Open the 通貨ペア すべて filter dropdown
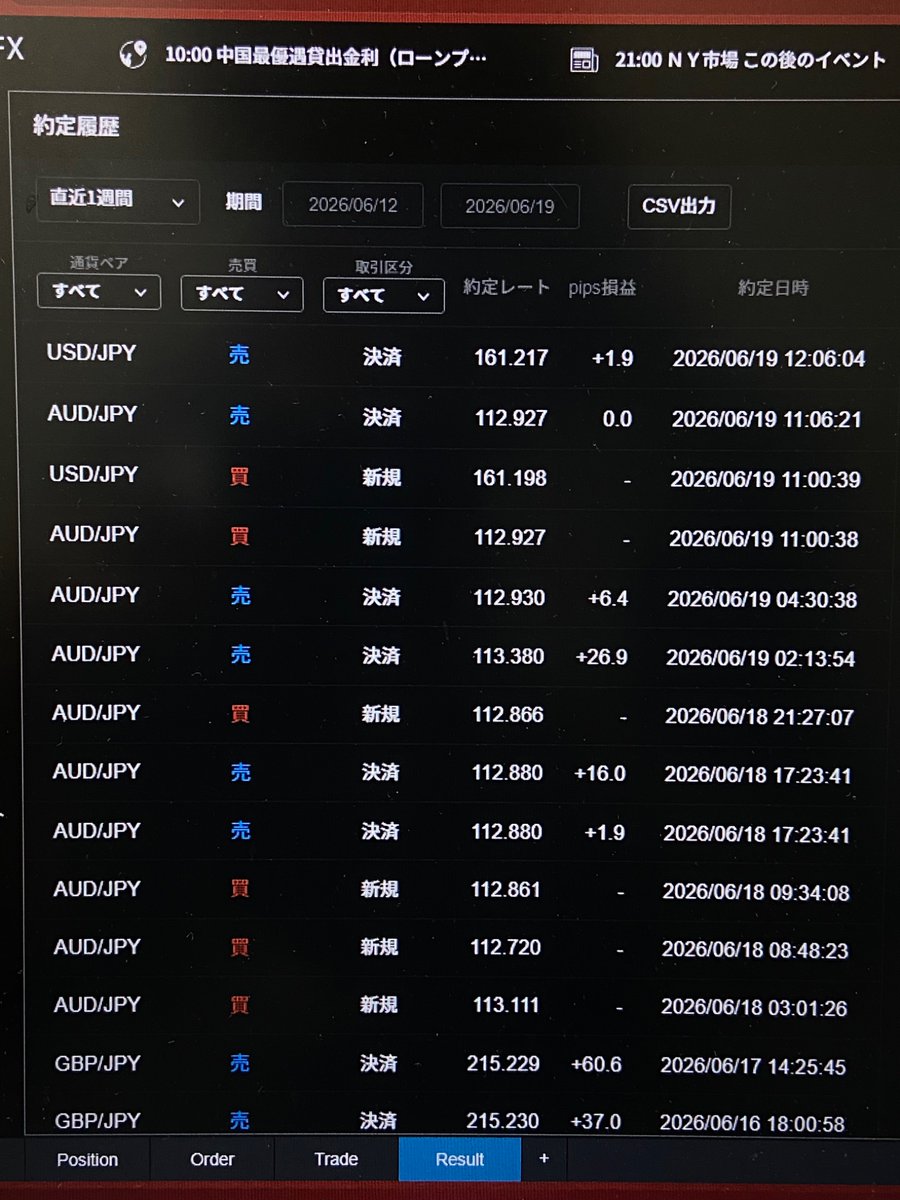 coord(98,293)
